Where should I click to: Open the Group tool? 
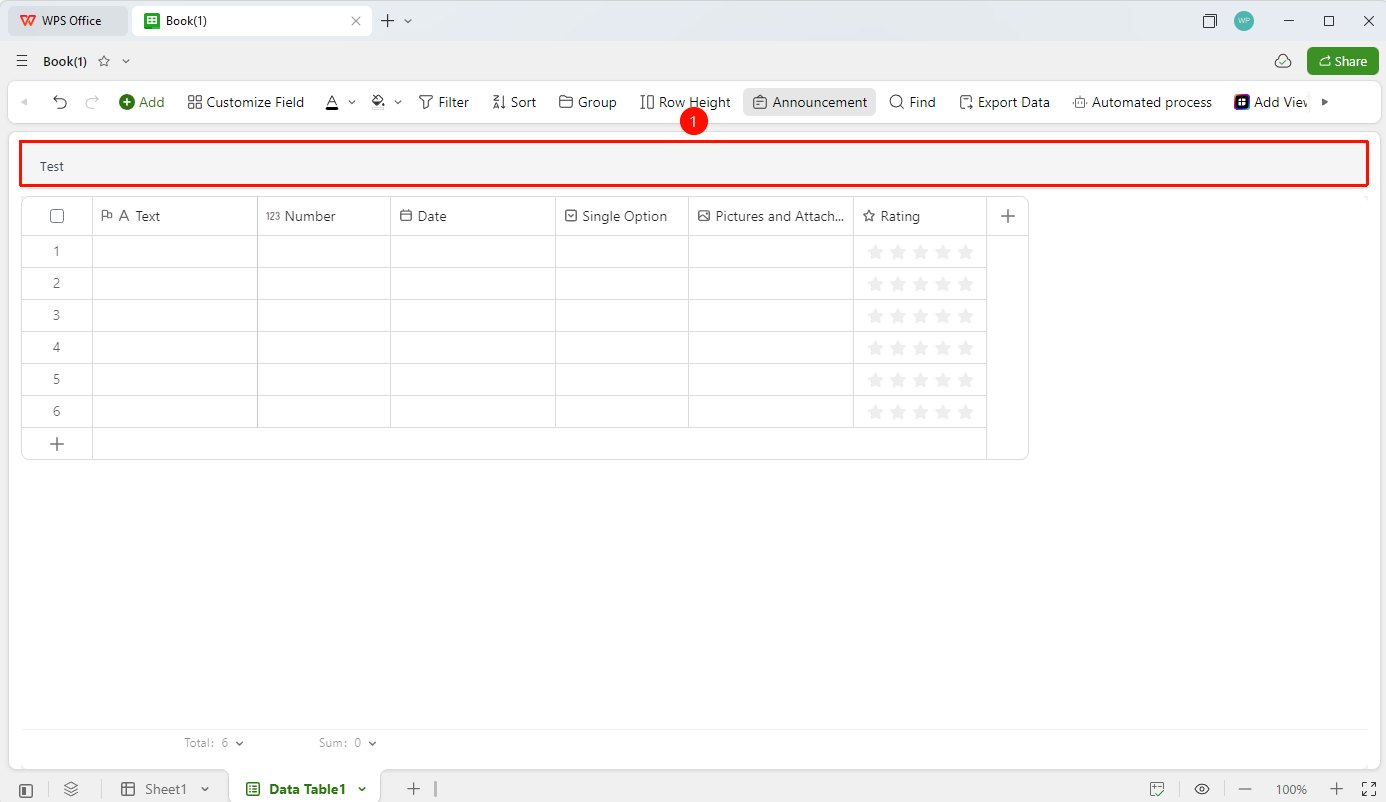[588, 102]
